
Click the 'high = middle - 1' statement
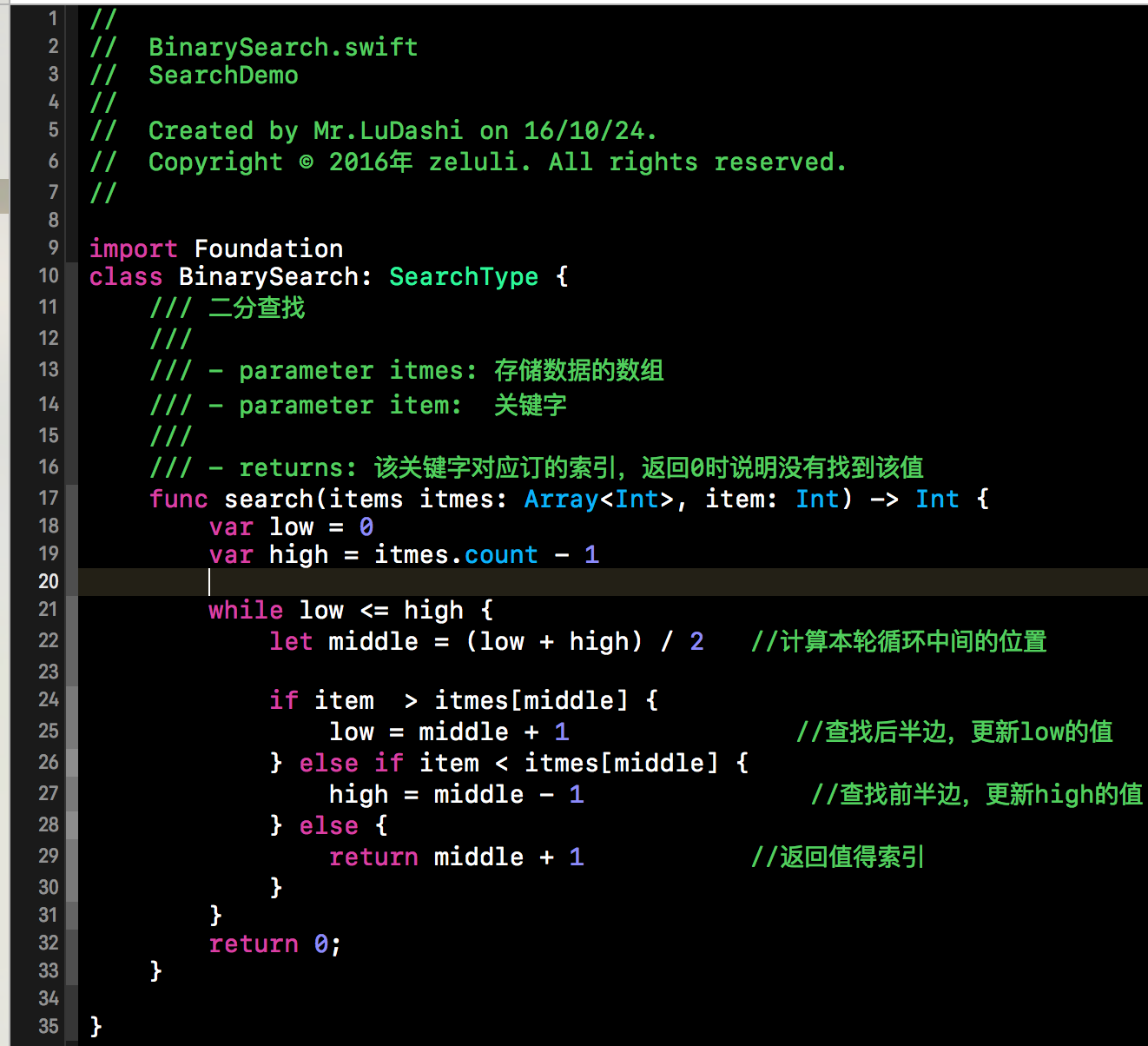click(456, 794)
